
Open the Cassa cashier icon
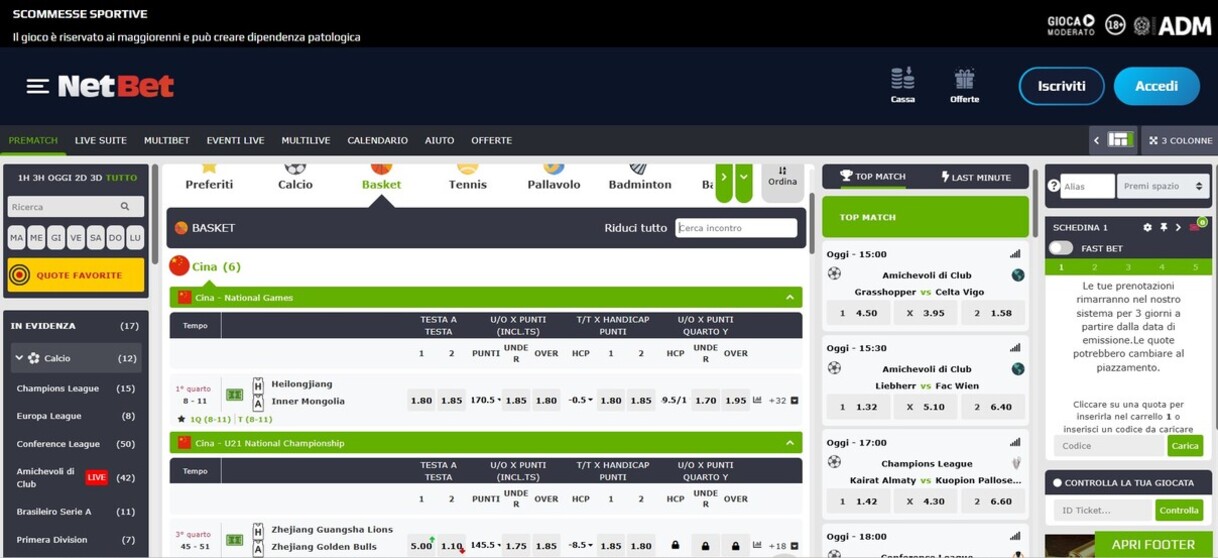(902, 79)
